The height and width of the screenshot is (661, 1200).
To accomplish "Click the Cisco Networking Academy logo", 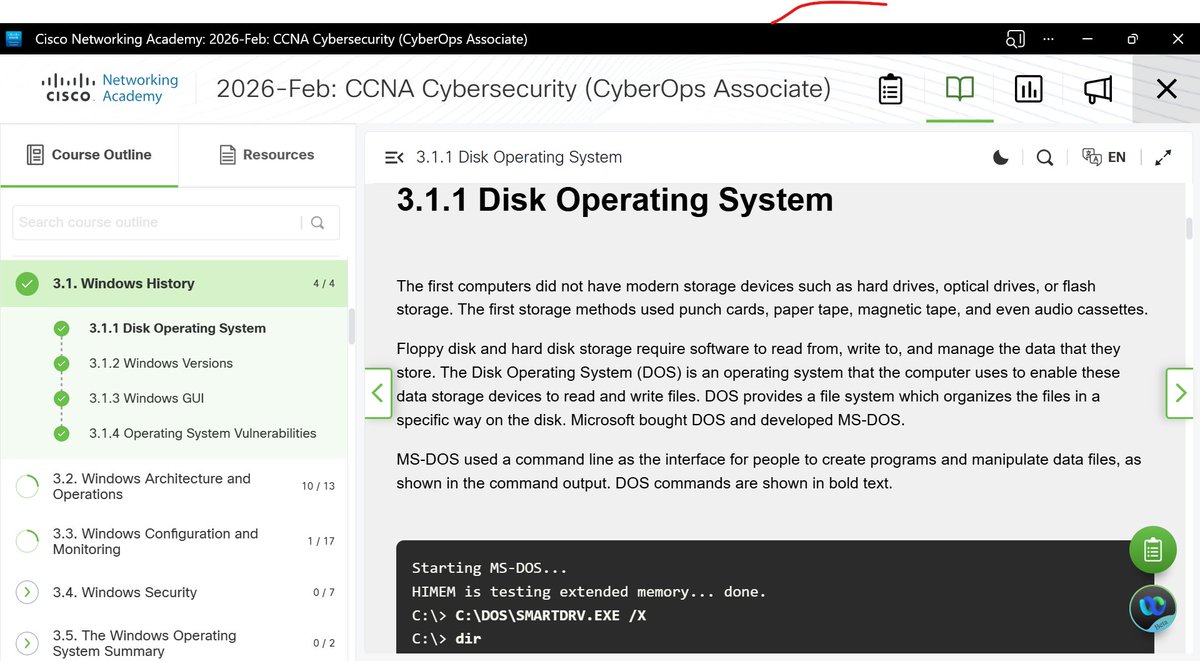I will pyautogui.click(x=109, y=88).
